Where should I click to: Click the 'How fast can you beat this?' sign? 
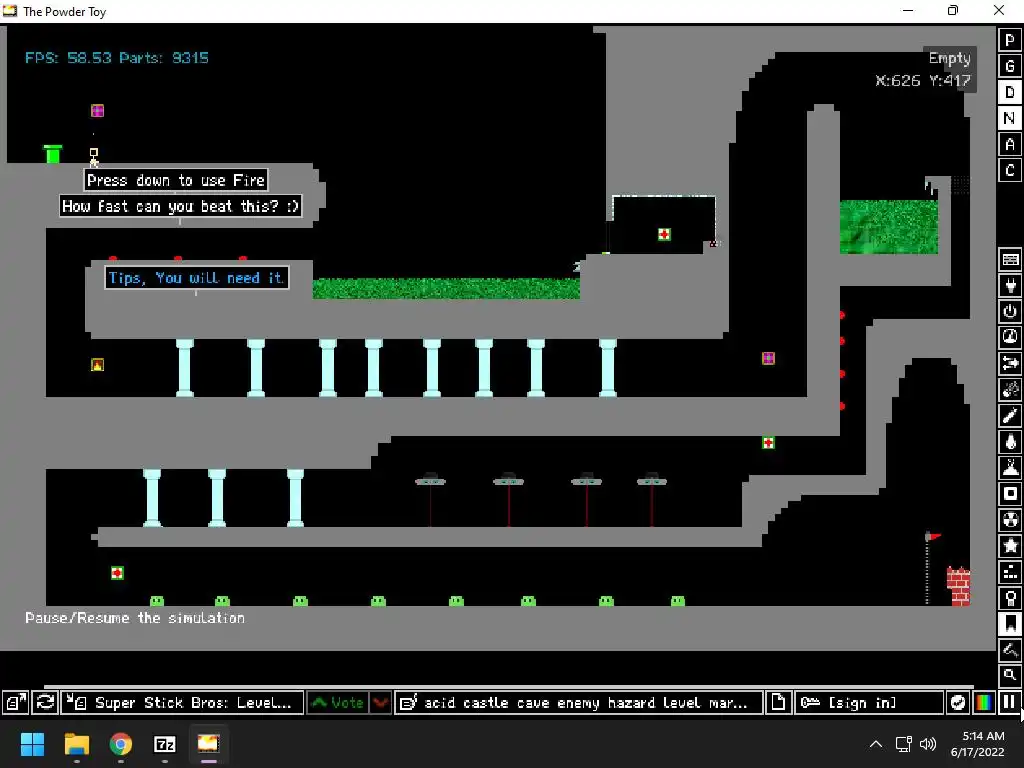[180, 206]
